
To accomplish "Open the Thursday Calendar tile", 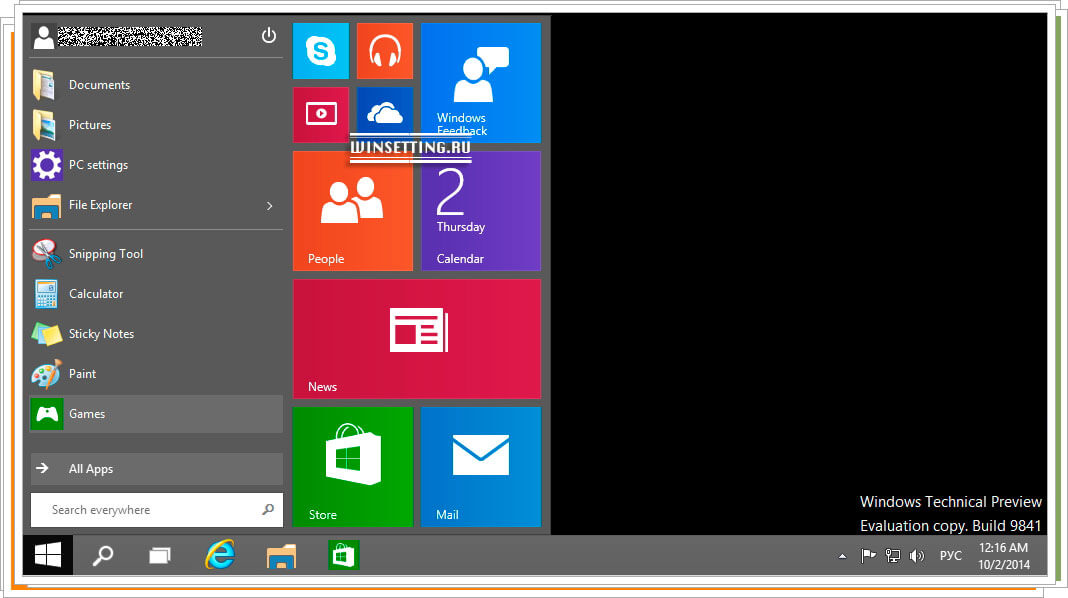I will [x=480, y=210].
